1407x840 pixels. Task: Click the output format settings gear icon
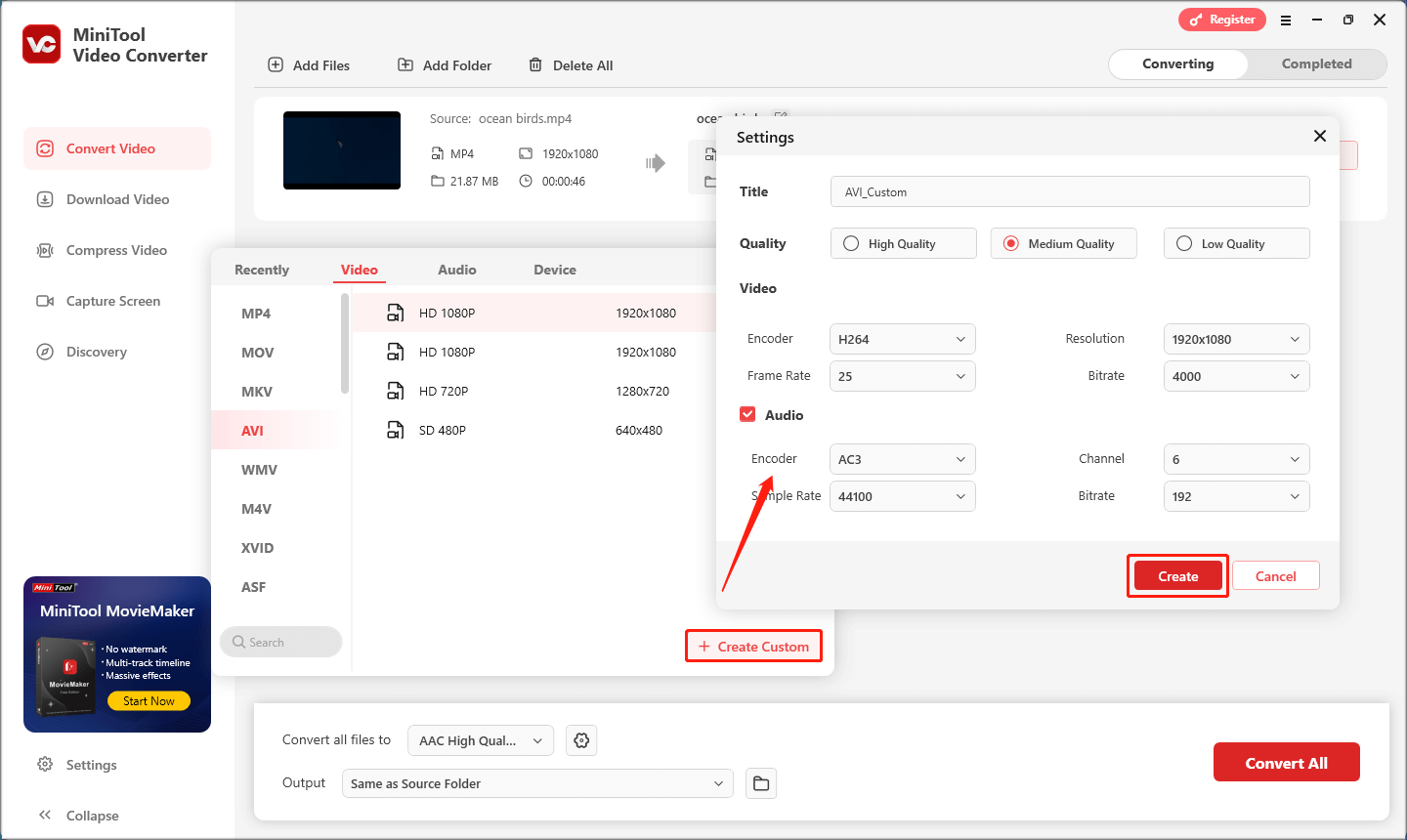pyautogui.click(x=581, y=740)
